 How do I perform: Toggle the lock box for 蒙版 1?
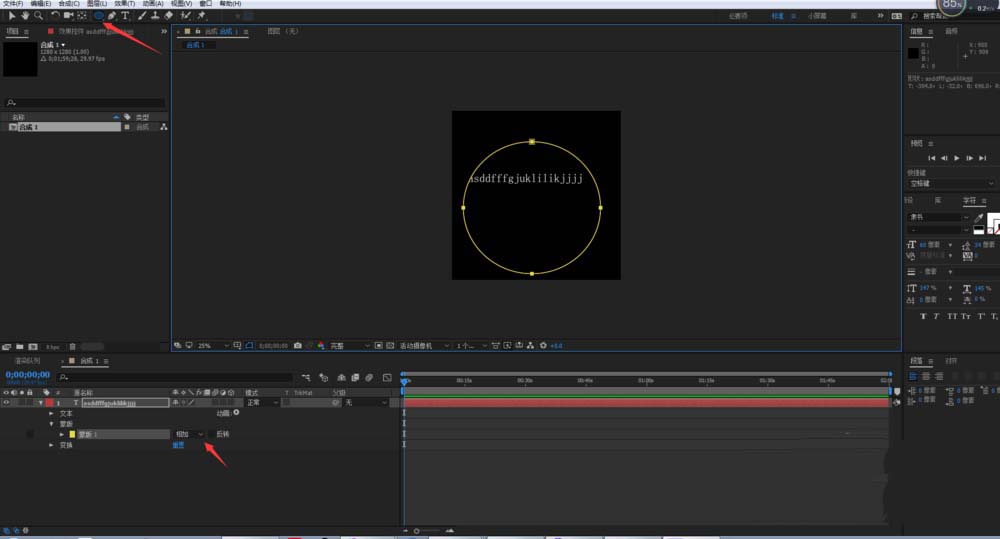30,434
